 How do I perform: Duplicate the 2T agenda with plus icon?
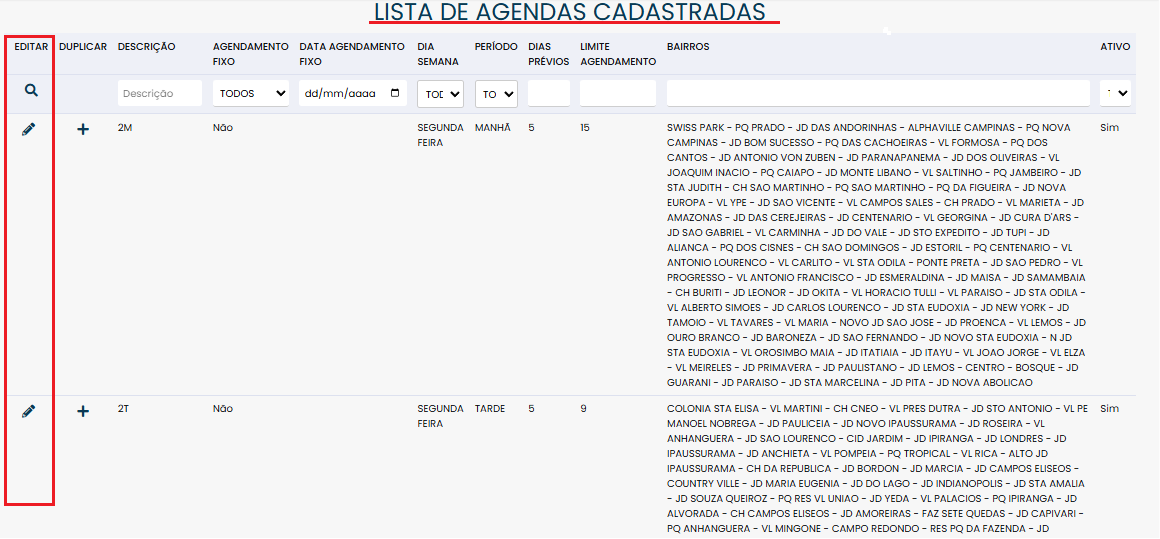click(83, 411)
